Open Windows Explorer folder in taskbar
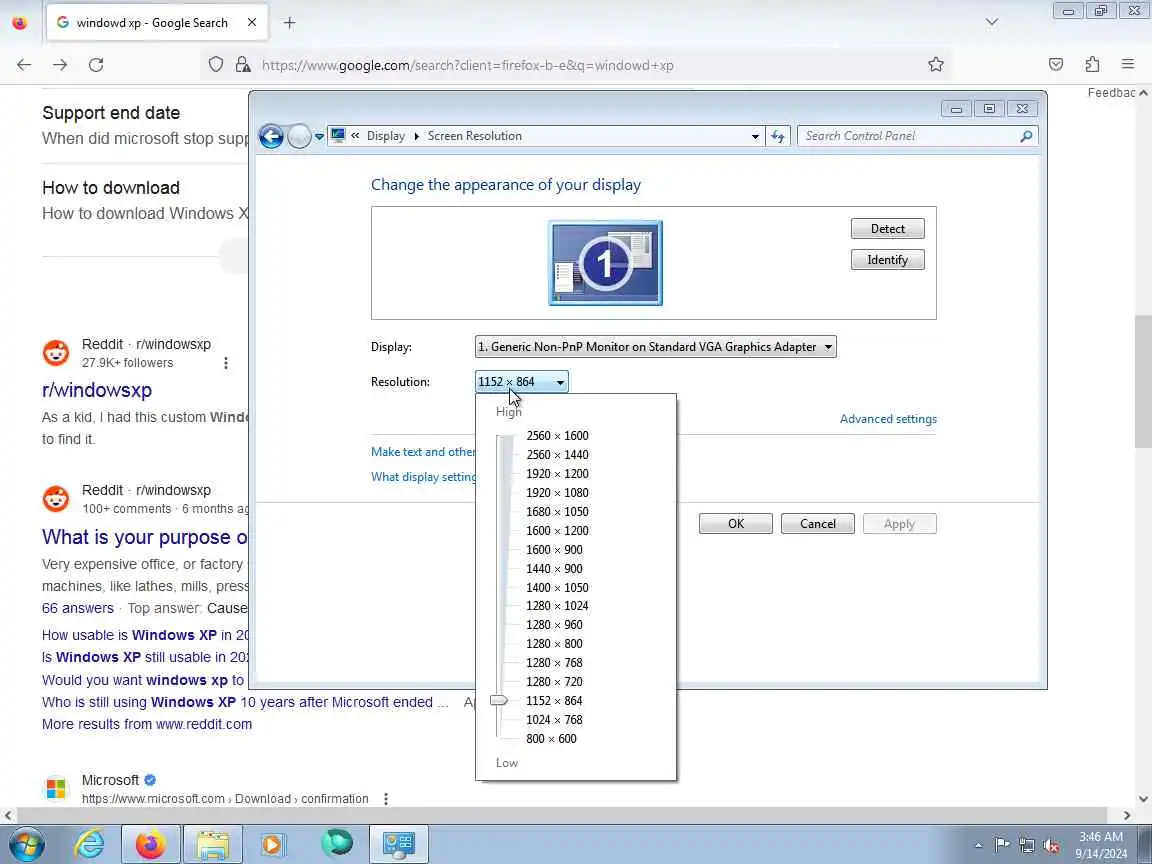The height and width of the screenshot is (864, 1152). pyautogui.click(x=212, y=844)
